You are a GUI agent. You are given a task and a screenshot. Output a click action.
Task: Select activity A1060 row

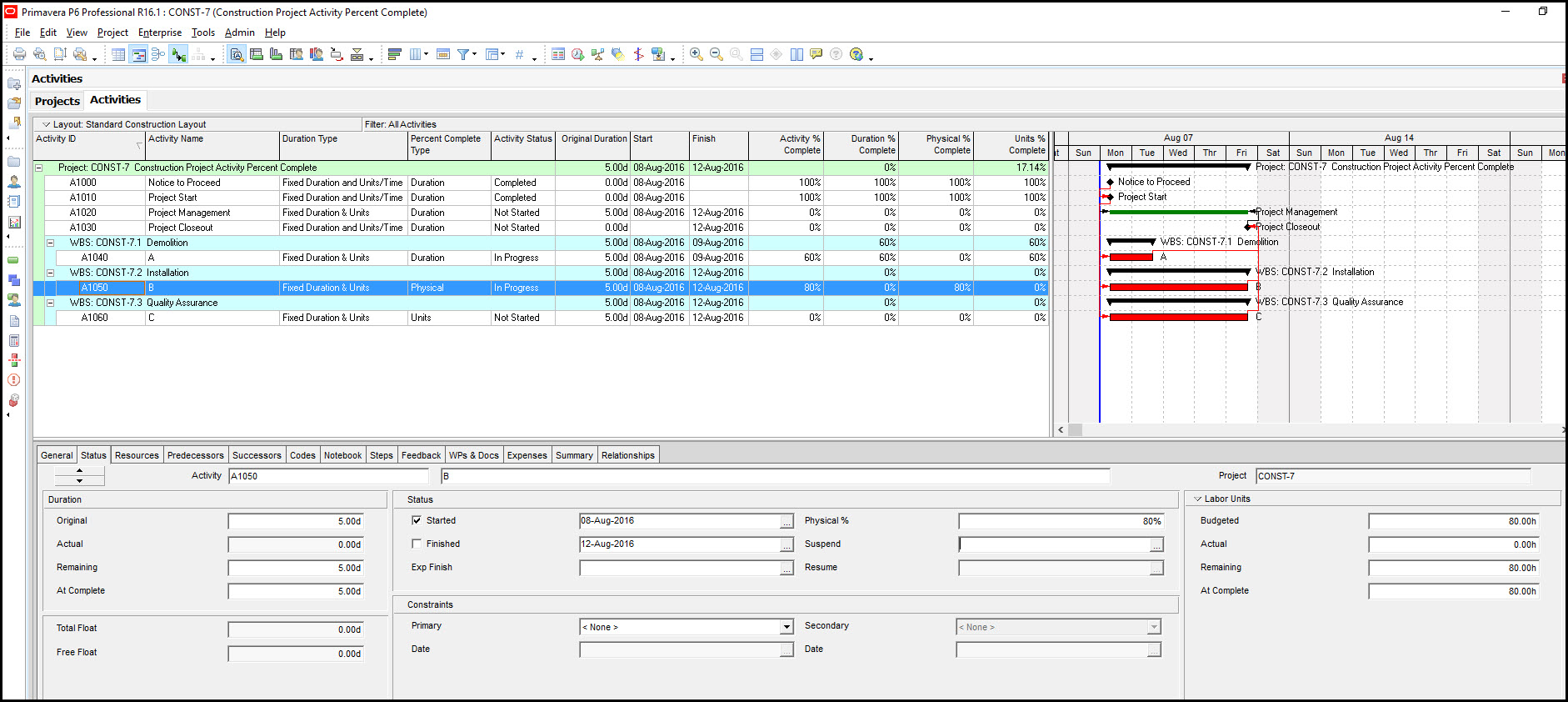pos(541,318)
